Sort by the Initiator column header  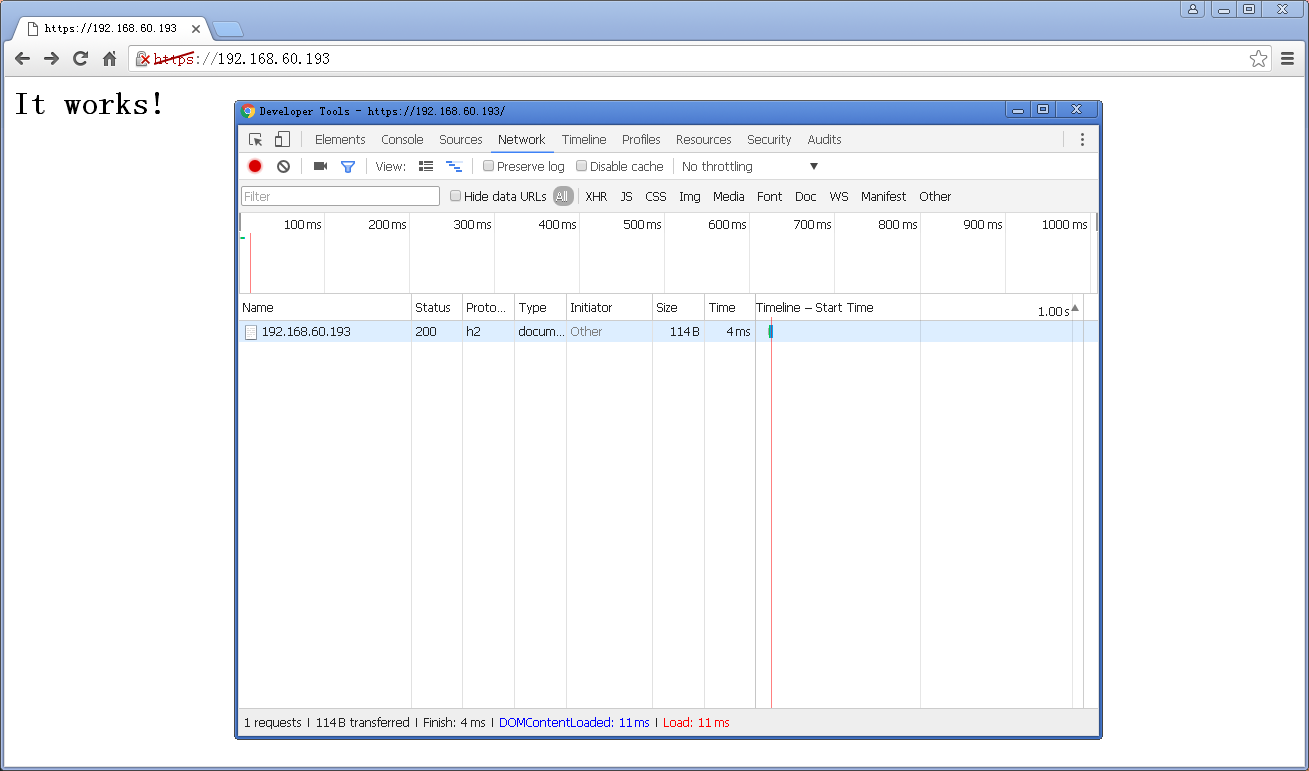pos(609,308)
